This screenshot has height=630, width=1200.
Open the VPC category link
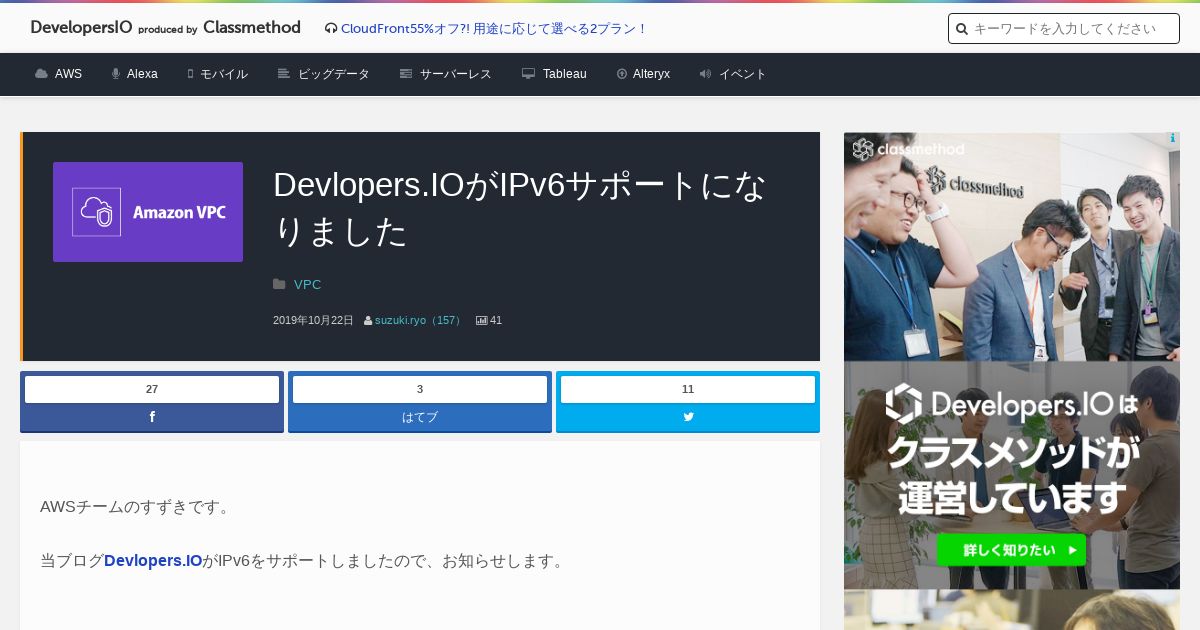tap(308, 285)
